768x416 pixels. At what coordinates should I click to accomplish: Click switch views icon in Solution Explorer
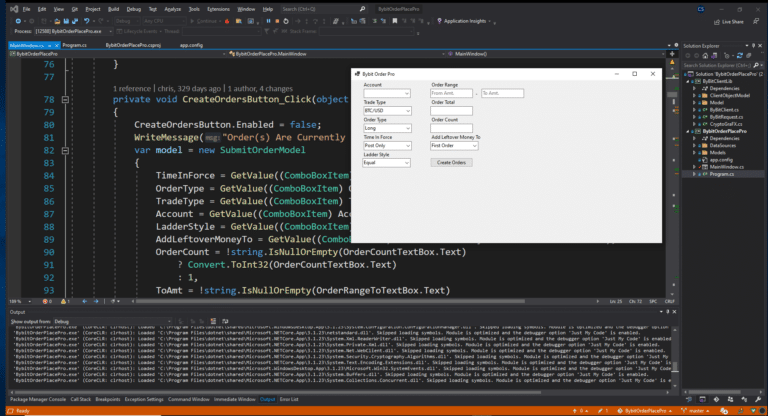pos(714,56)
